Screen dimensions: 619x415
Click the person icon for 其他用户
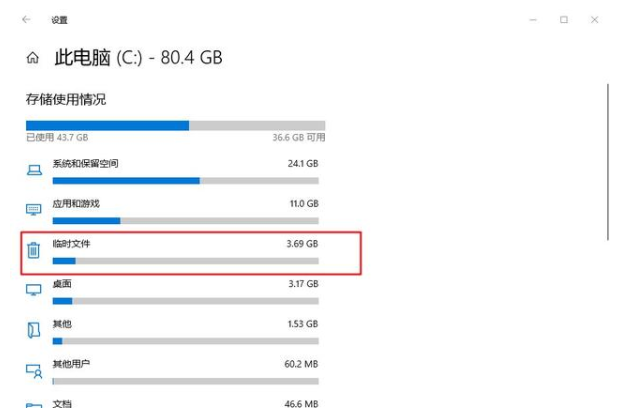[34, 371]
